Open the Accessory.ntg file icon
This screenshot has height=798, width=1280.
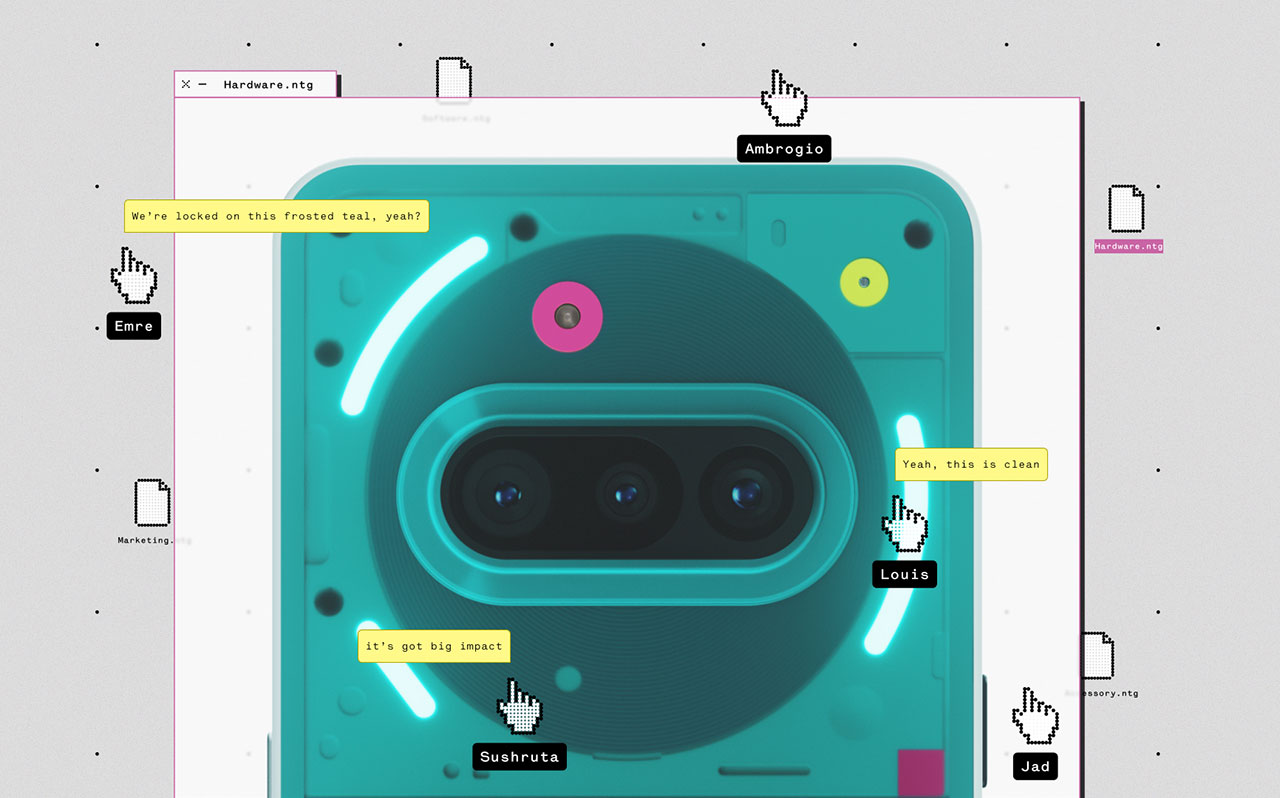tap(1098, 656)
